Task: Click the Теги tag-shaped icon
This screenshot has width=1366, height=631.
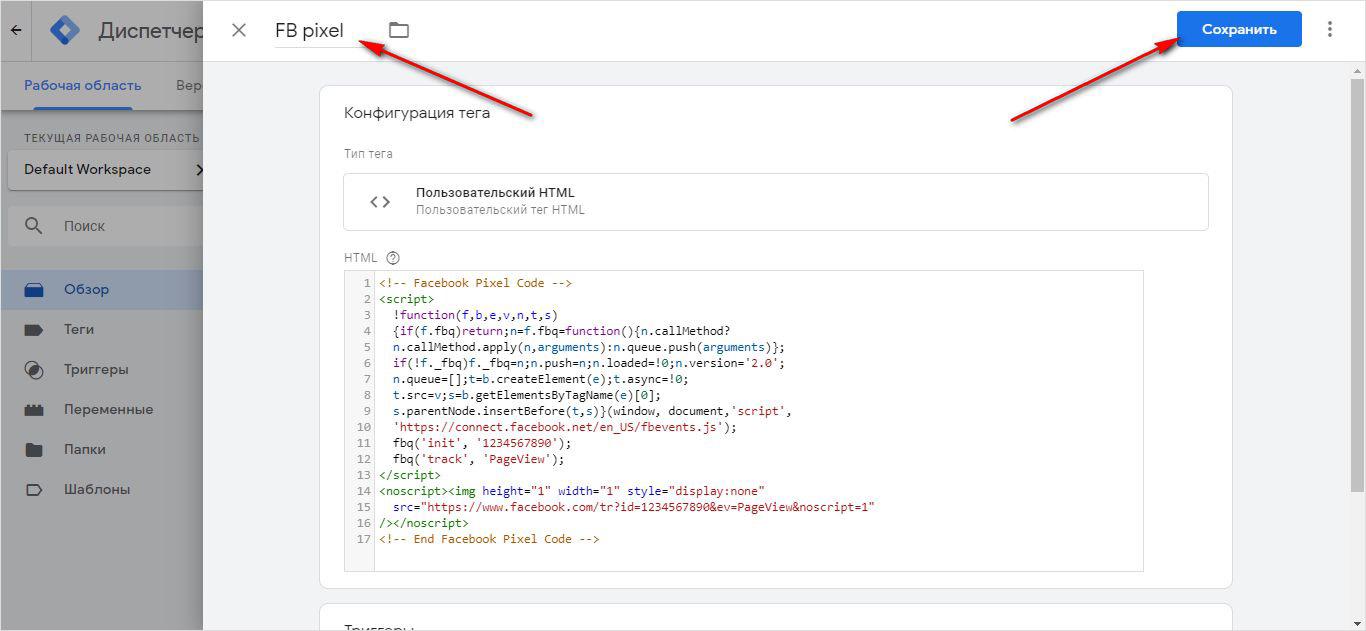Action: (34, 329)
